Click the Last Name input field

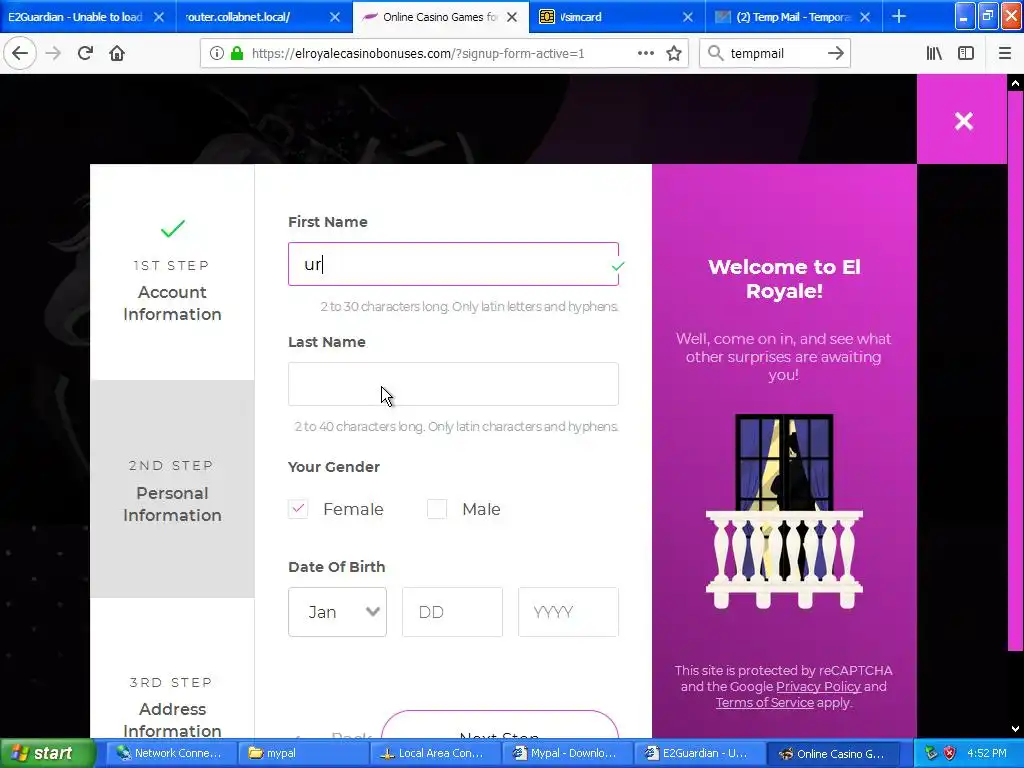(453, 384)
